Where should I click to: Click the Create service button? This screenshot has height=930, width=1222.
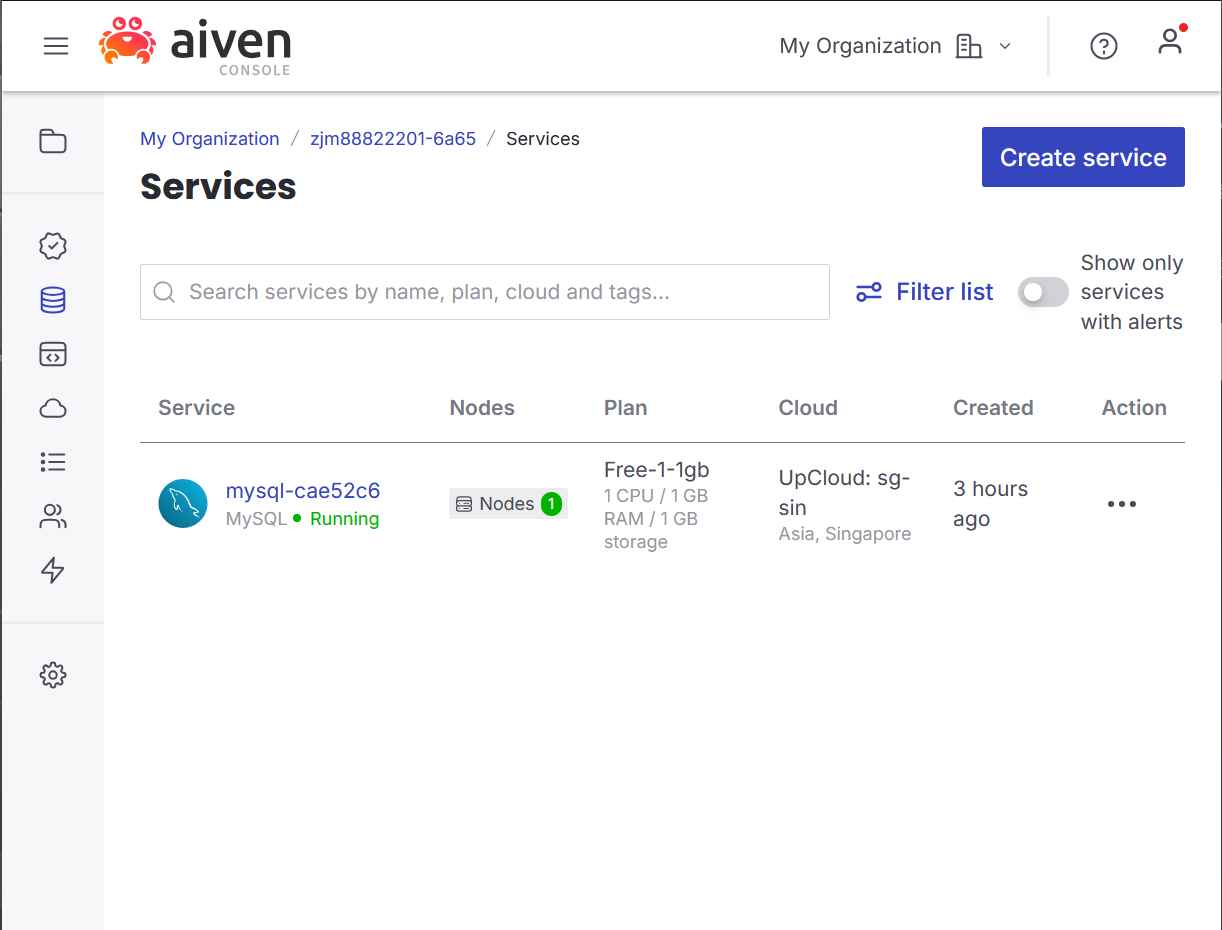coord(1083,157)
